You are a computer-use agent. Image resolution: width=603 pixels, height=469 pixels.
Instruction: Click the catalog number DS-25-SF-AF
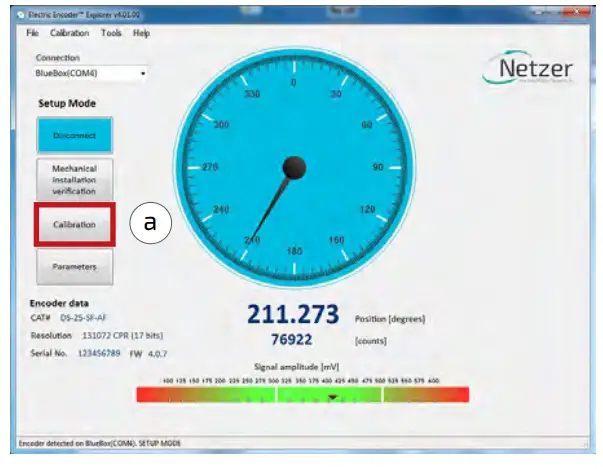coord(83,318)
